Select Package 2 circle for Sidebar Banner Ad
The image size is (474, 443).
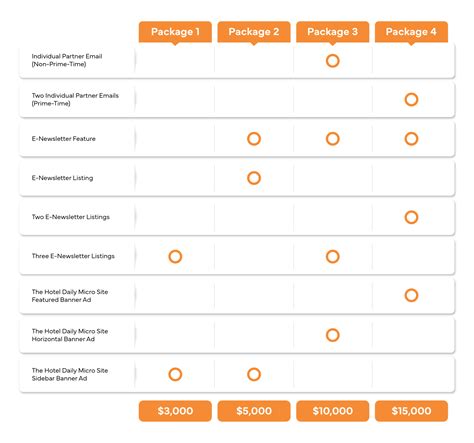254,374
